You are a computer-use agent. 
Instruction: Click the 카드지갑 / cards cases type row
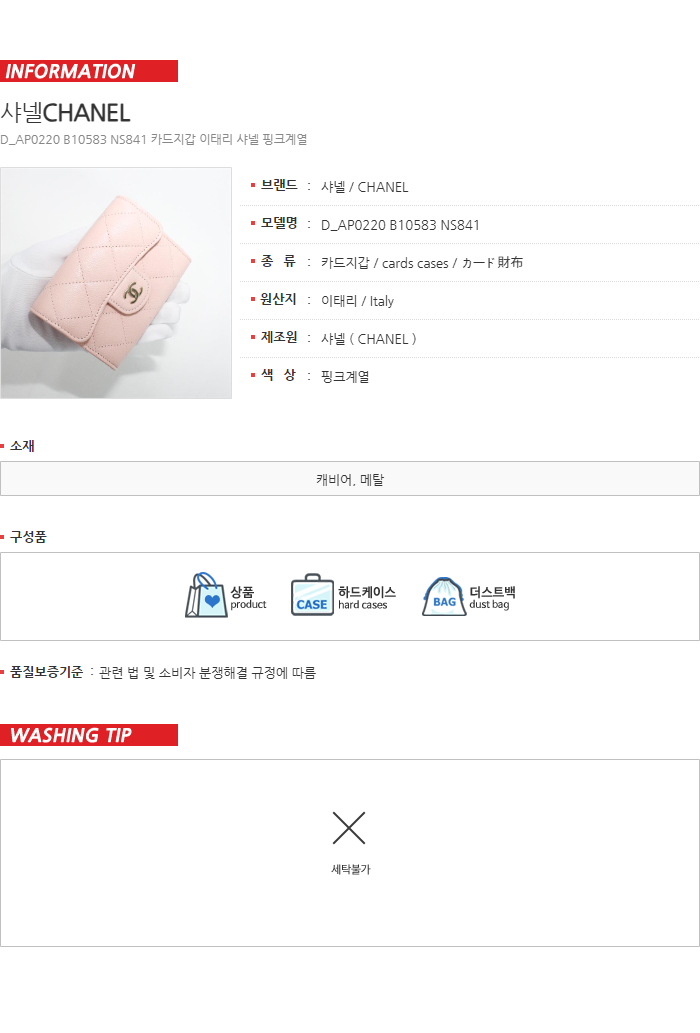469,263
